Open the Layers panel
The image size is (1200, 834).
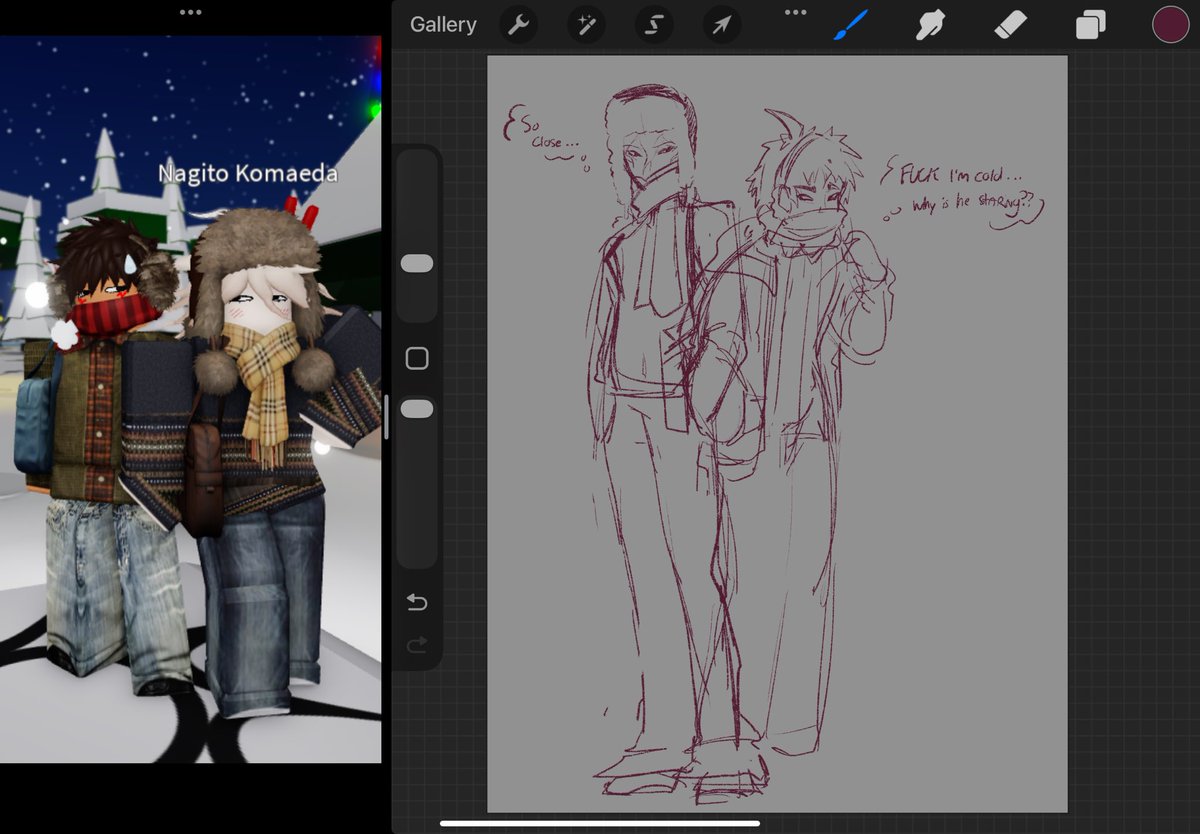coord(1090,25)
